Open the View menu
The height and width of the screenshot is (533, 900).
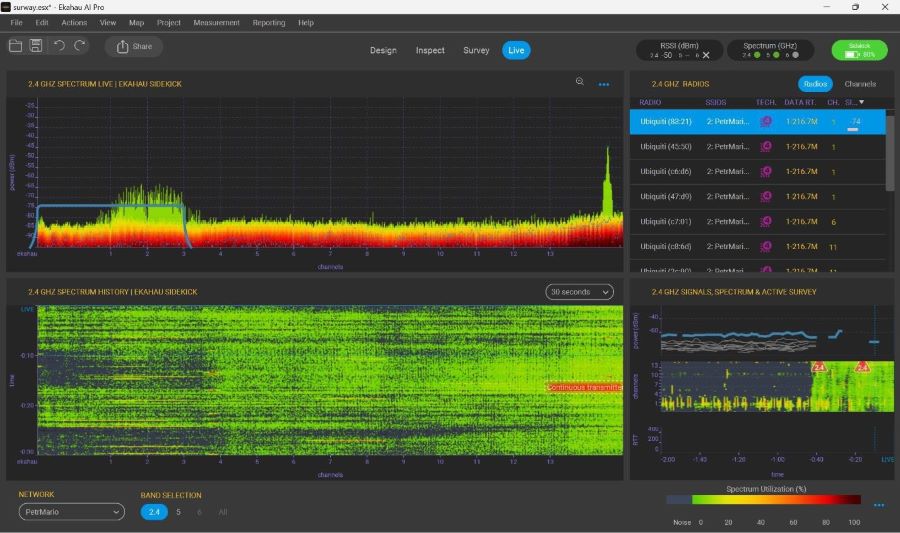[108, 23]
